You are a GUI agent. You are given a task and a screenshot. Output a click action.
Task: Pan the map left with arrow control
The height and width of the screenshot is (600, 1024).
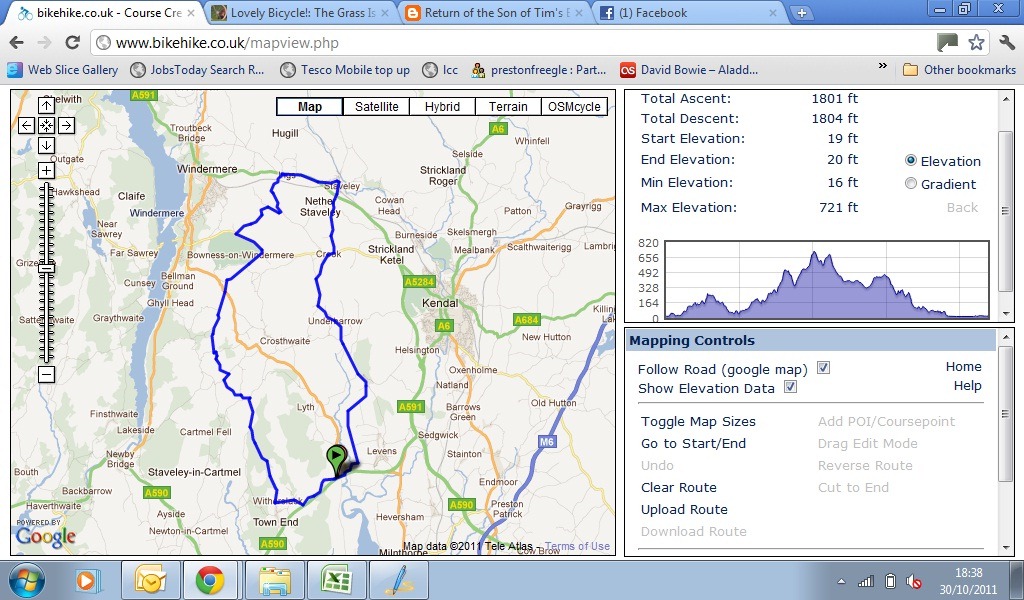(x=26, y=125)
